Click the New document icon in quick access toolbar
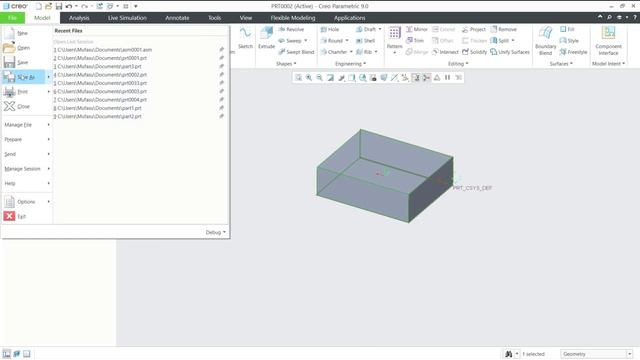The height and width of the screenshot is (360, 640). pos(38,6)
